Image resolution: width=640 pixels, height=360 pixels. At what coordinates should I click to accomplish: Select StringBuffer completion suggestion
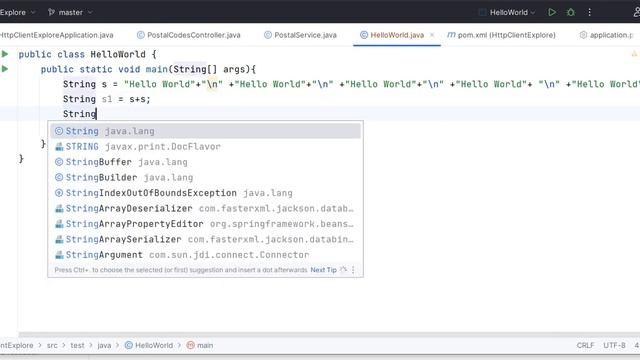[x=205, y=162]
